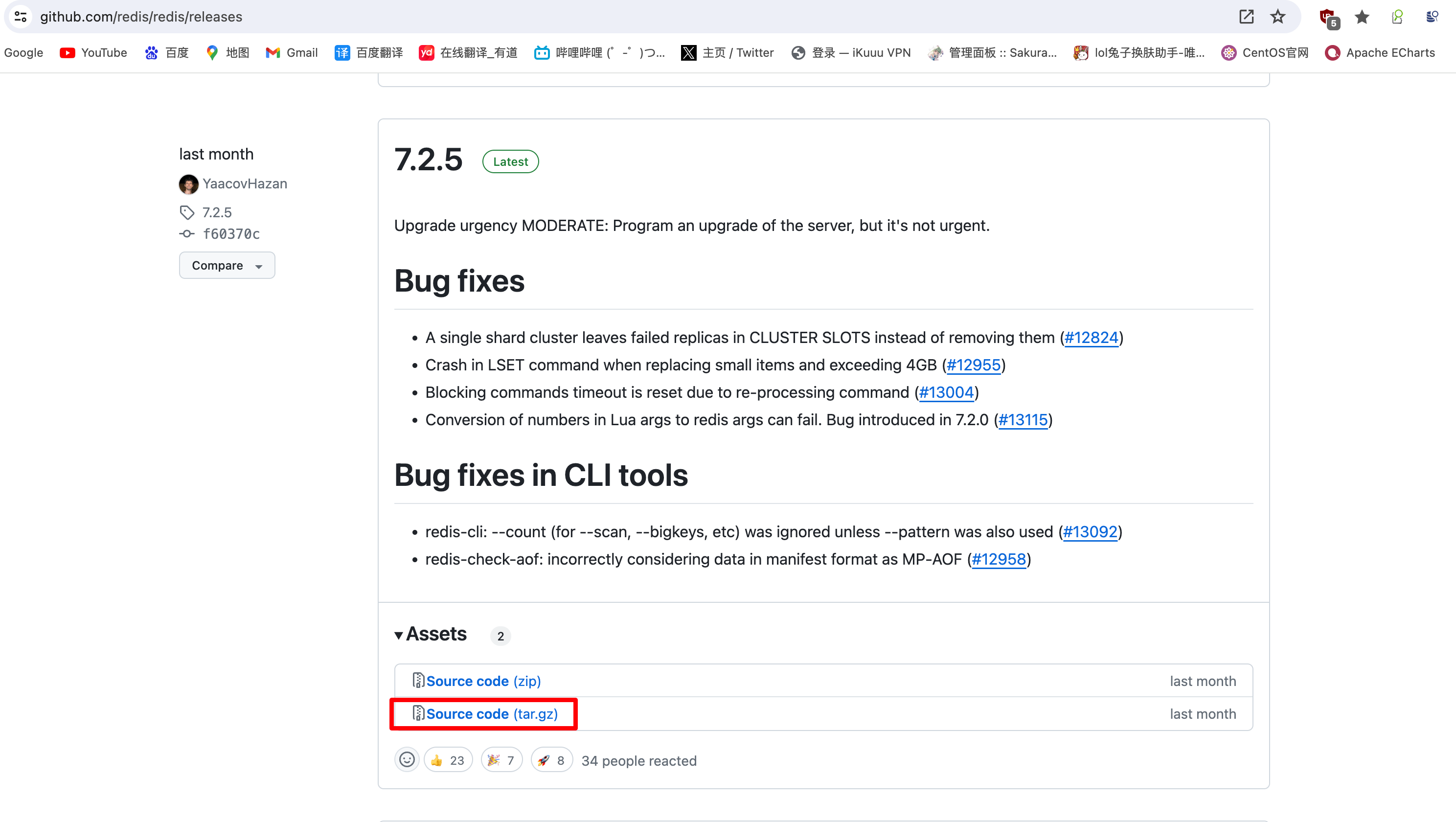
Task: Open the rightmost toolbar extension icon
Action: tap(1432, 17)
